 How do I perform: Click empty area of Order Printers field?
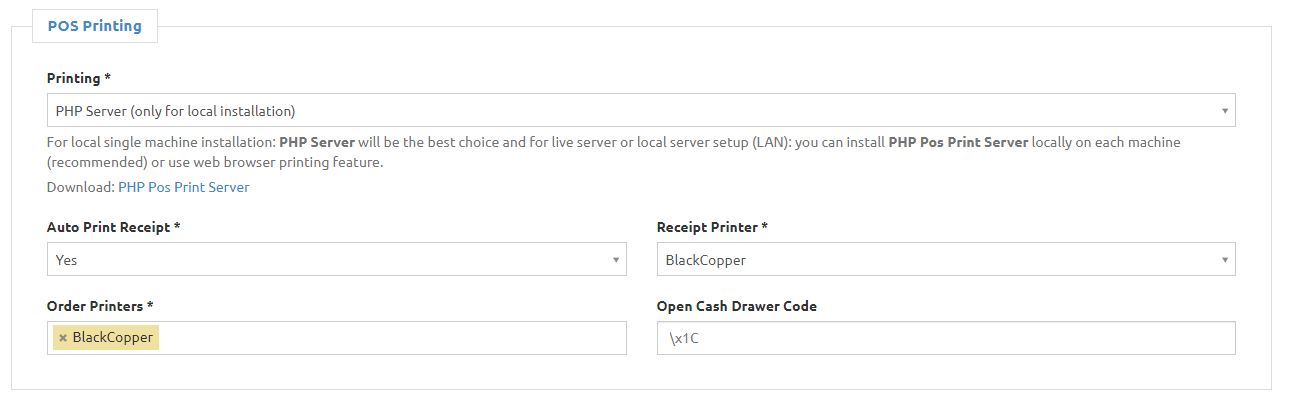(x=392, y=338)
